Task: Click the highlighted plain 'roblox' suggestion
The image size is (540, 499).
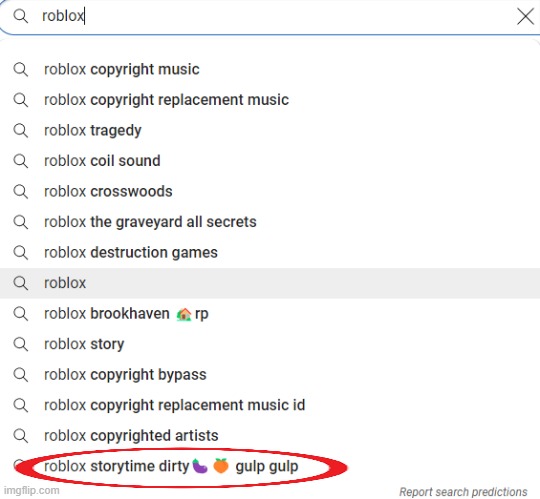Action: [270, 283]
